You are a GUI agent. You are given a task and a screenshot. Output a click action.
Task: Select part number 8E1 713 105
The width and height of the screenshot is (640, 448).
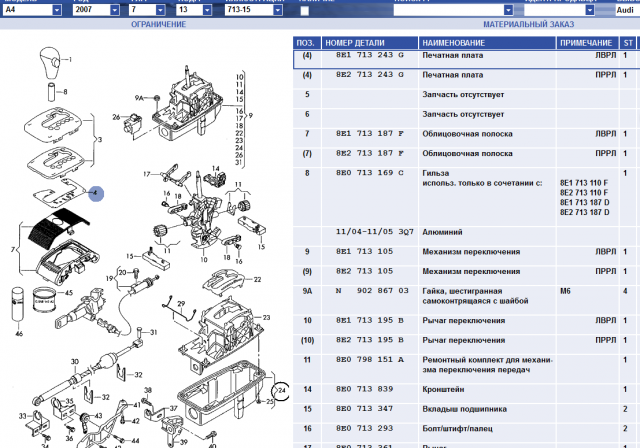pos(364,251)
